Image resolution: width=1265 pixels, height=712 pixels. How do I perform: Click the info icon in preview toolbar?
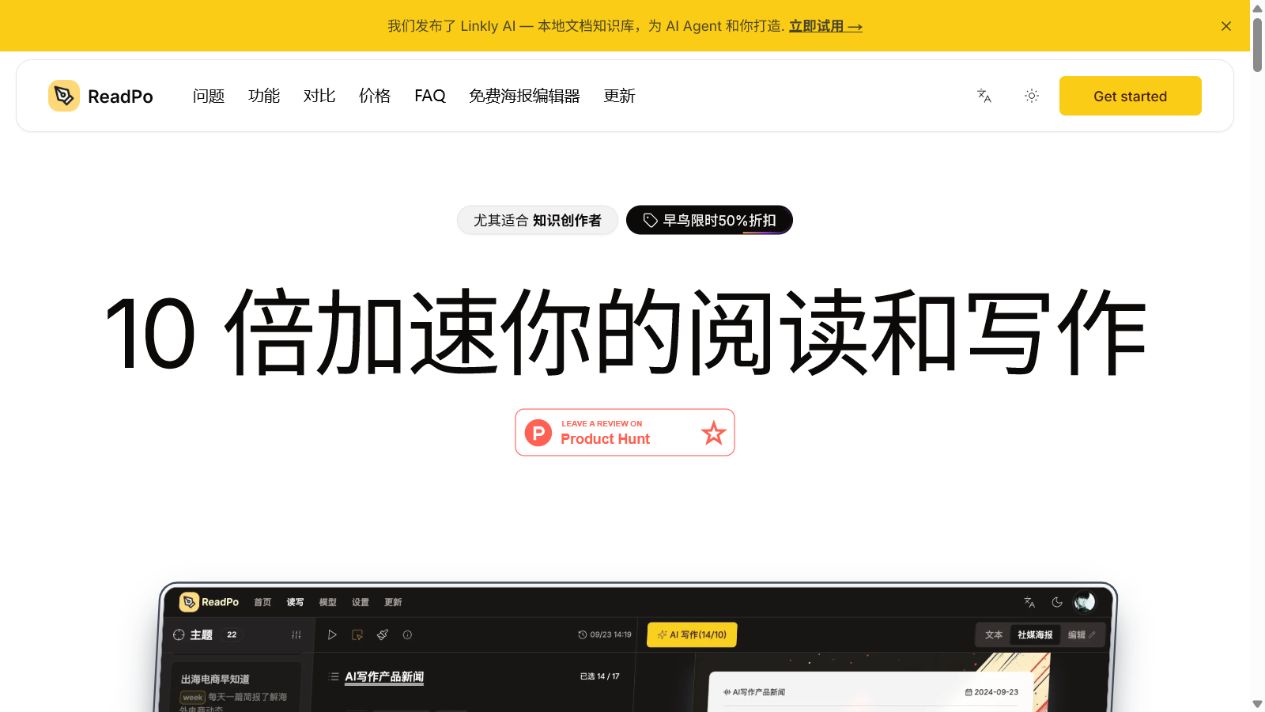click(407, 634)
